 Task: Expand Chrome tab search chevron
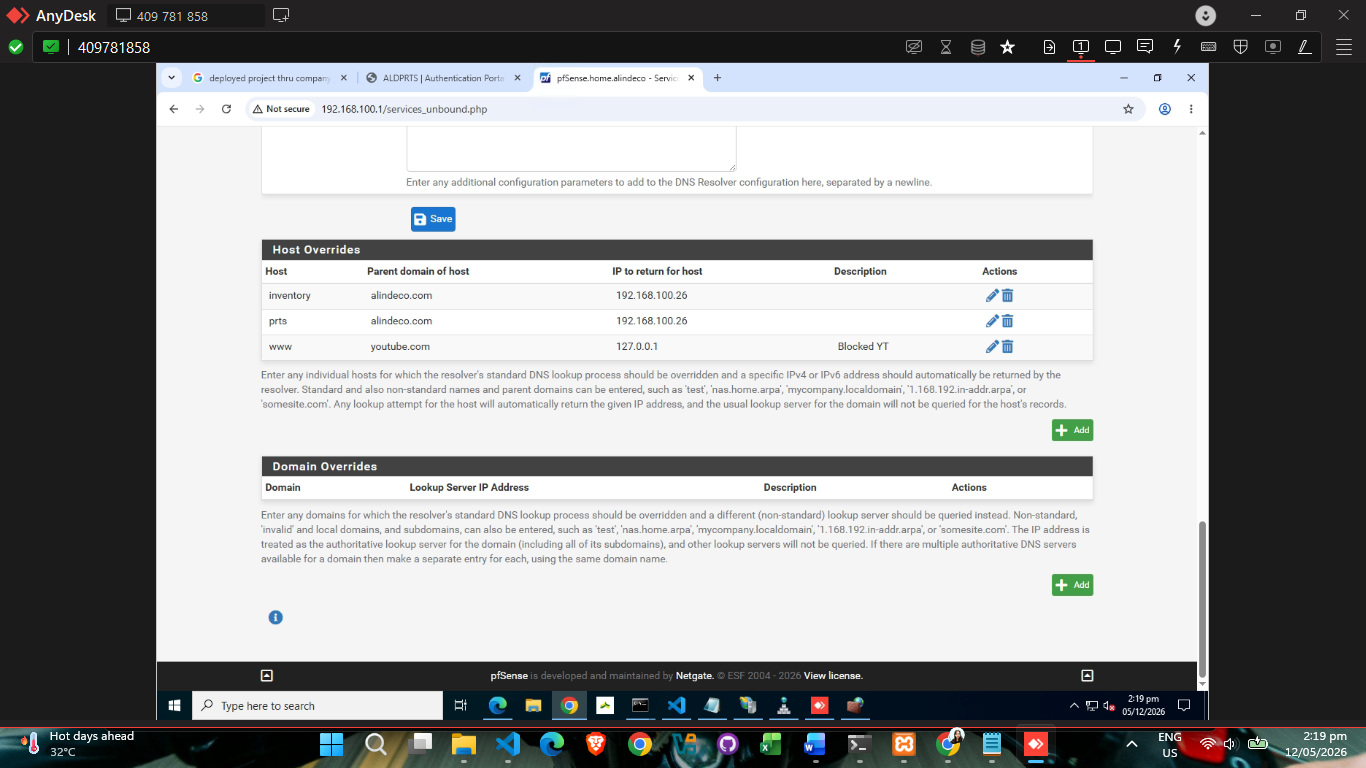click(172, 77)
